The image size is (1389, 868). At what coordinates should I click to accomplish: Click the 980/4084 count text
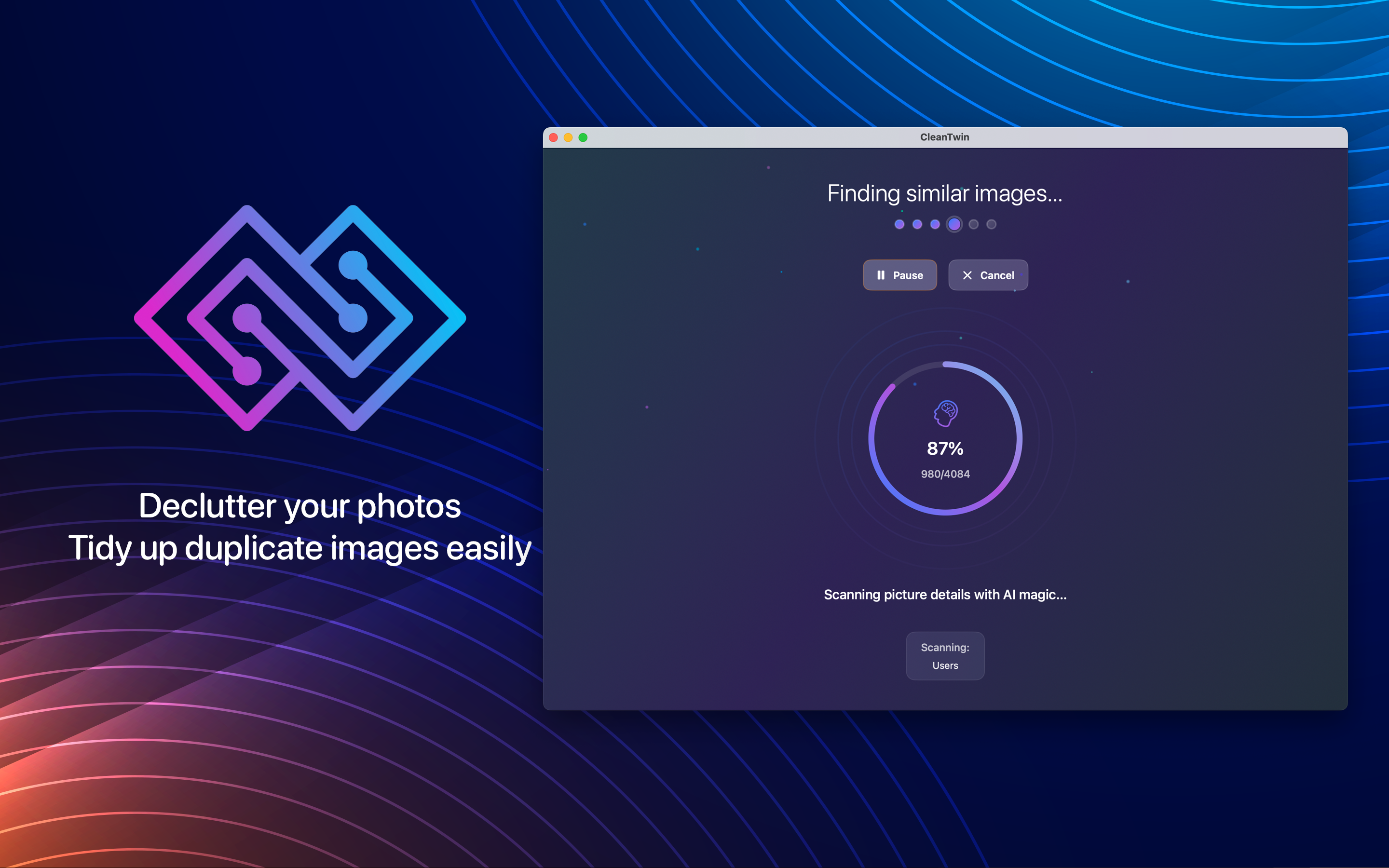945,474
